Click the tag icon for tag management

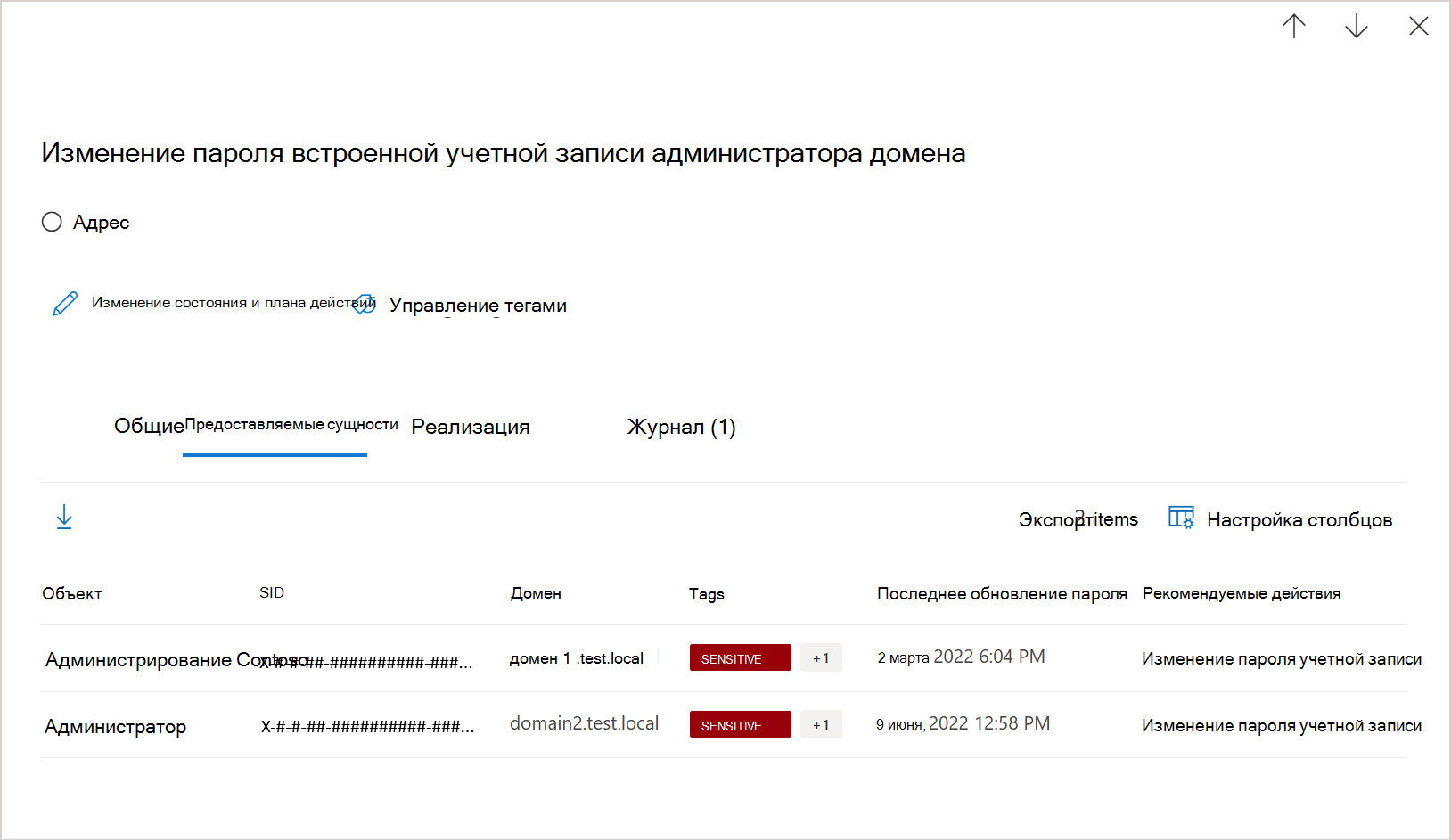[x=365, y=305]
